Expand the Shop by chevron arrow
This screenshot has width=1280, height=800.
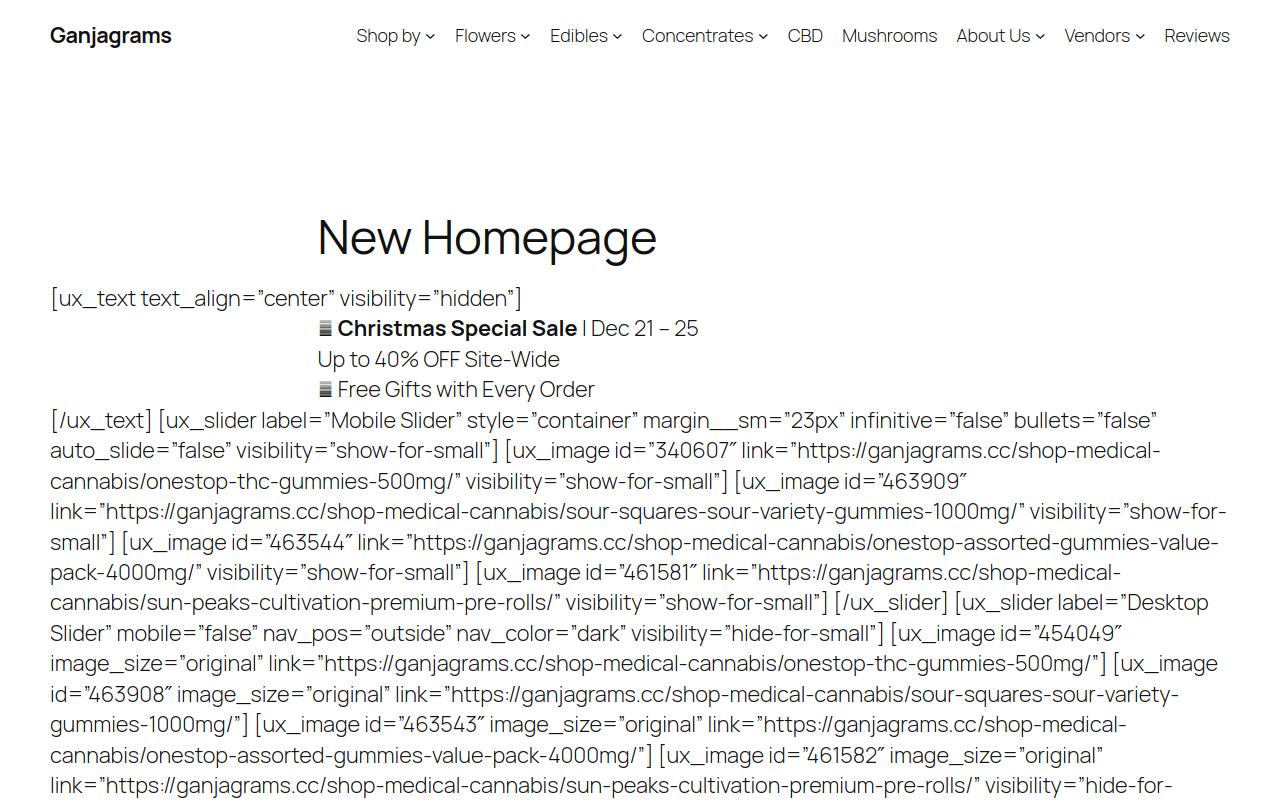[x=430, y=37]
